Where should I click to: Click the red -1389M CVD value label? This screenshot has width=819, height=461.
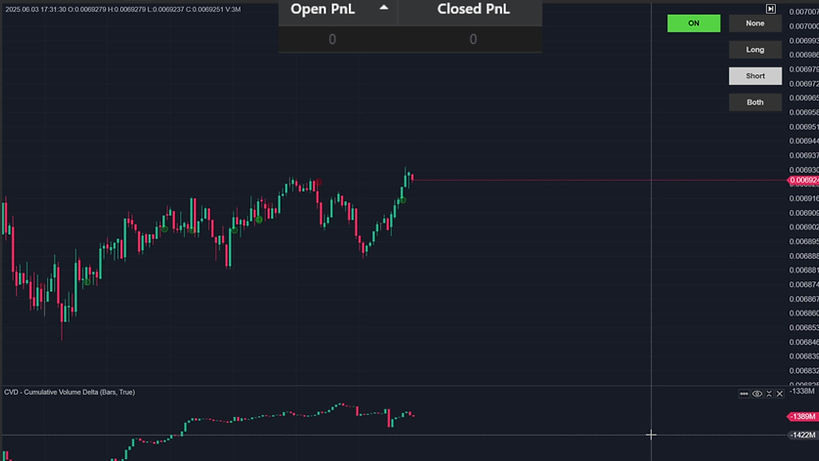tap(803, 416)
